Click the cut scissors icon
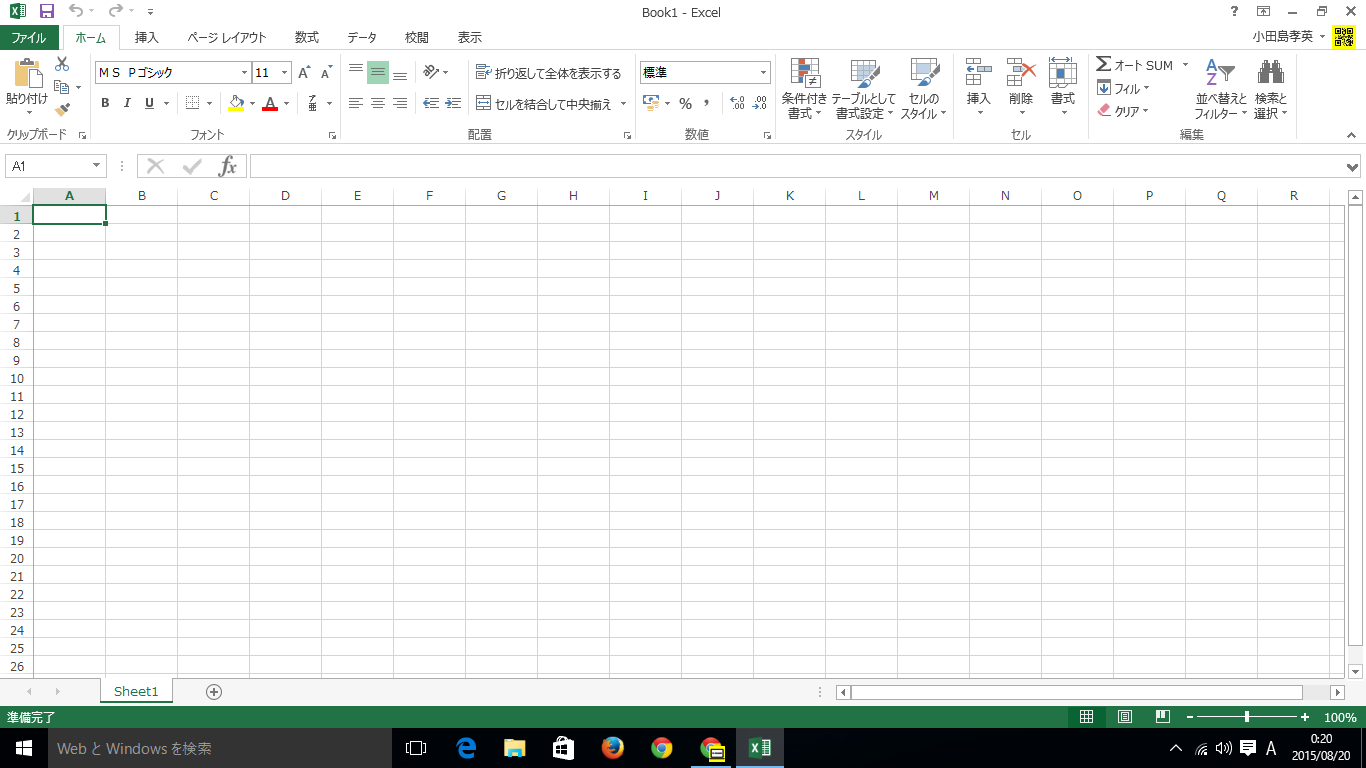The height and width of the screenshot is (768, 1366). tap(62, 64)
